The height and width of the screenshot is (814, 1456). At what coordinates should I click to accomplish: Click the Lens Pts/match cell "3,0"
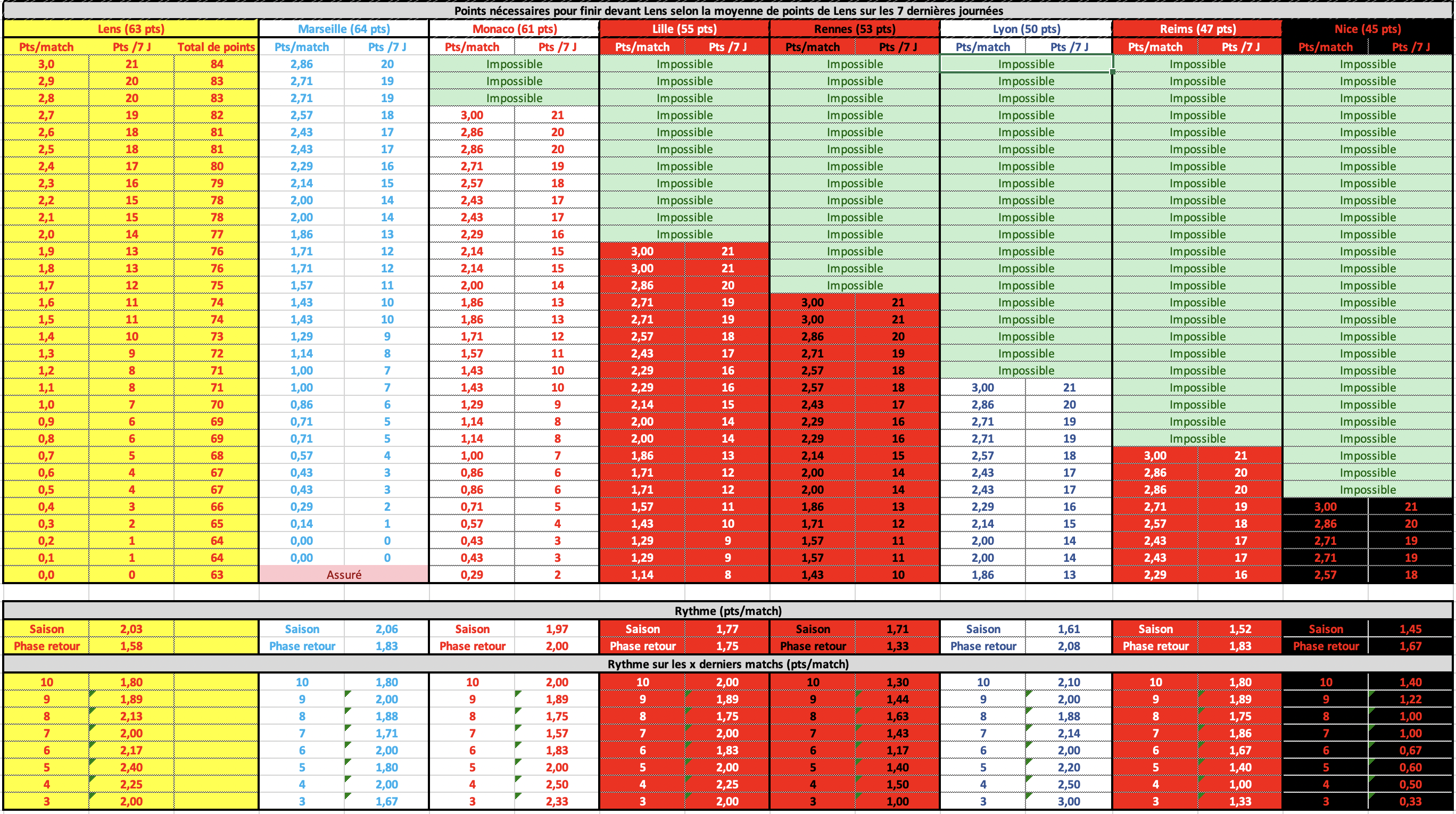click(x=46, y=64)
